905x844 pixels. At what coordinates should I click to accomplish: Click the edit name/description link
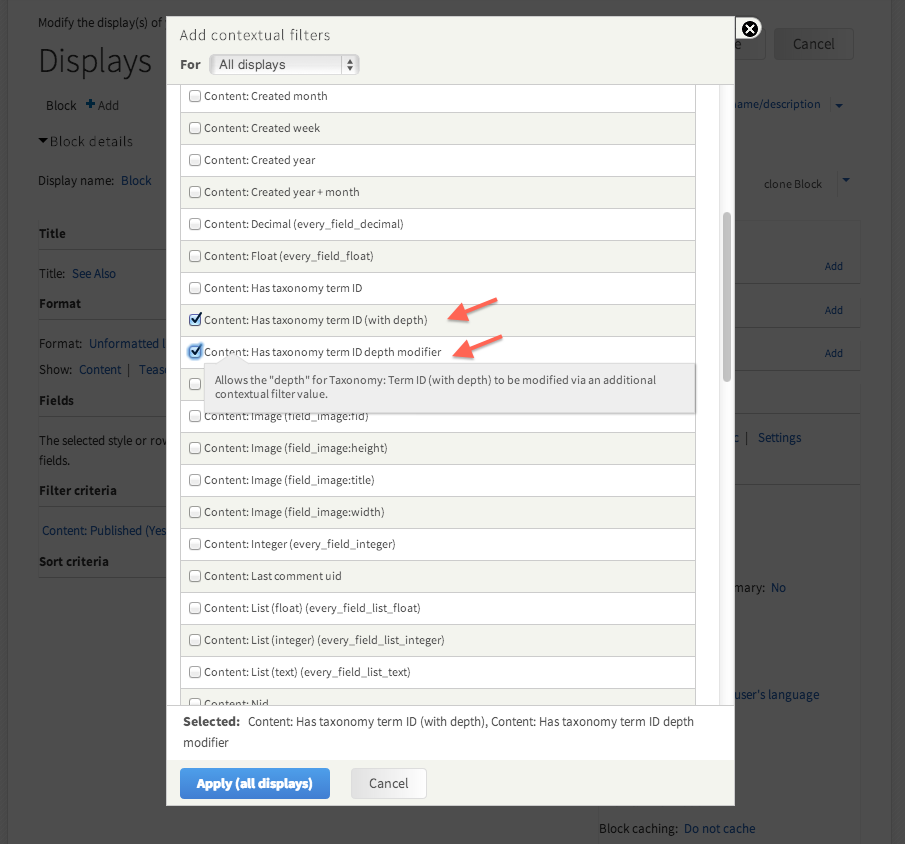pyautogui.click(x=777, y=104)
